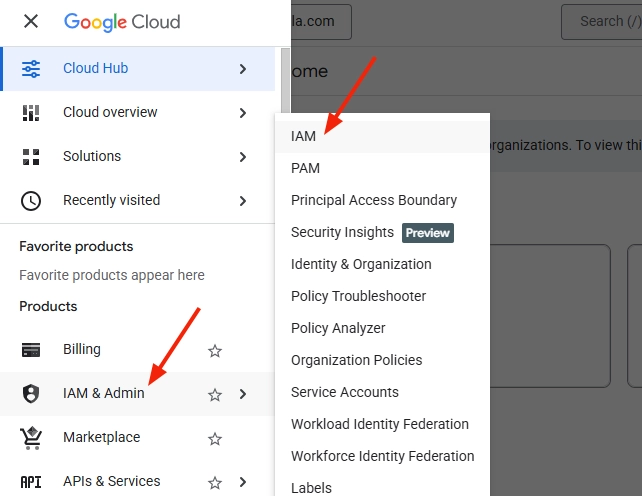Click the APIs & Services API icon

tap(31, 482)
